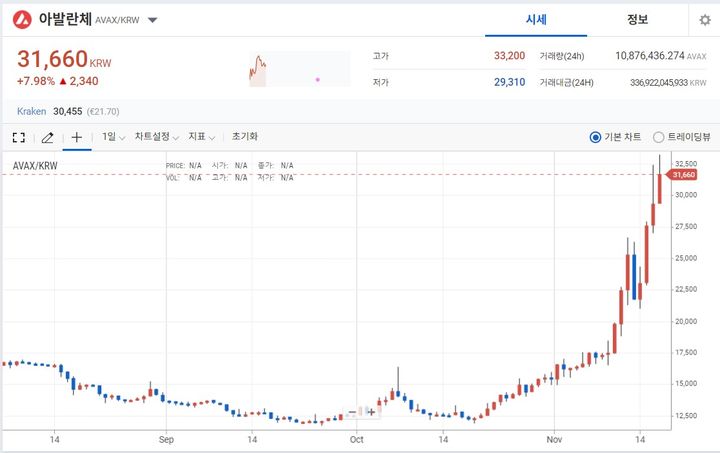Open the 1일 interval dropdown

pos(113,137)
